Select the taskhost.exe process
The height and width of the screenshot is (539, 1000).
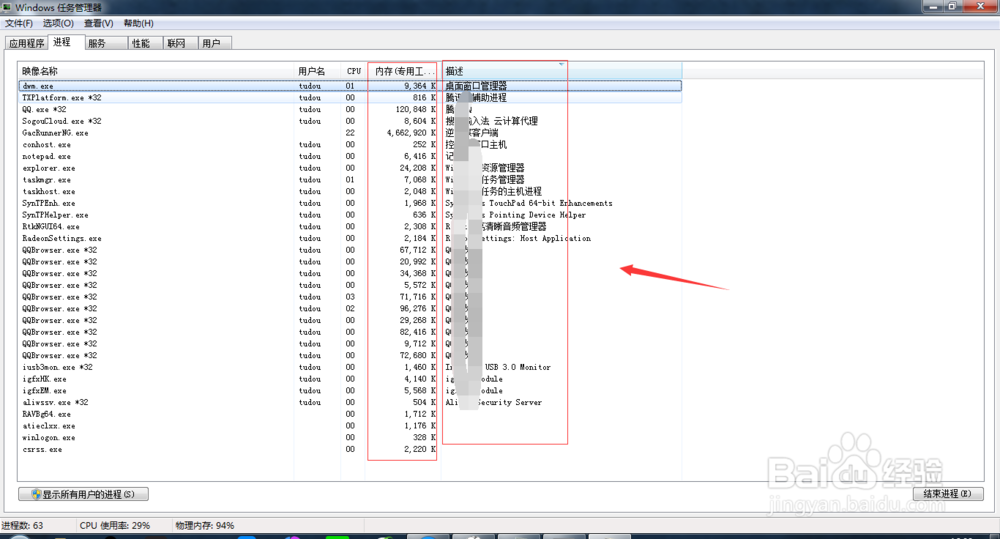coord(350,191)
